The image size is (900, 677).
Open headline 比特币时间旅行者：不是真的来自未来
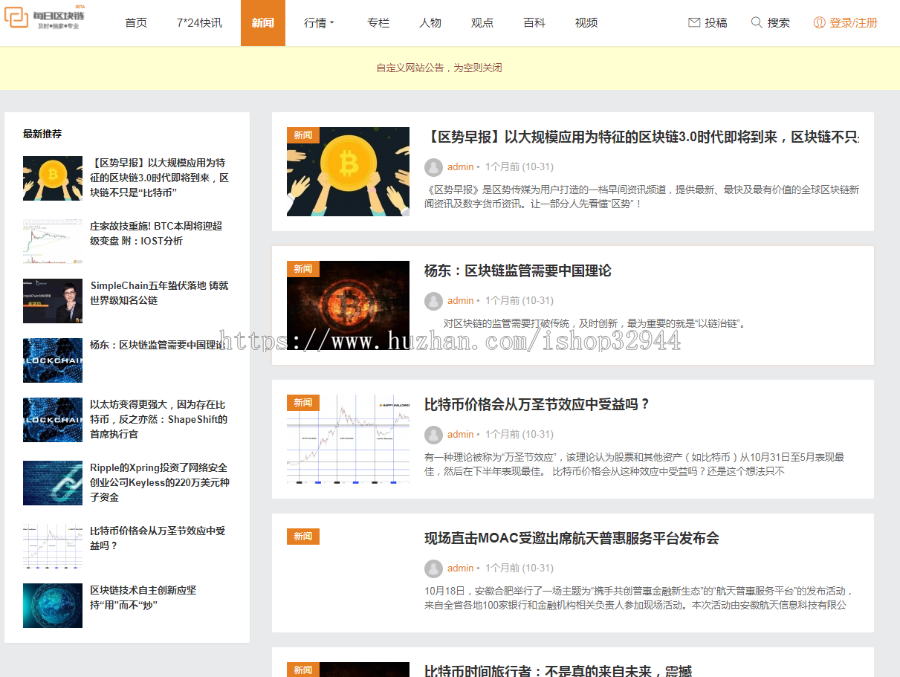click(x=558, y=671)
